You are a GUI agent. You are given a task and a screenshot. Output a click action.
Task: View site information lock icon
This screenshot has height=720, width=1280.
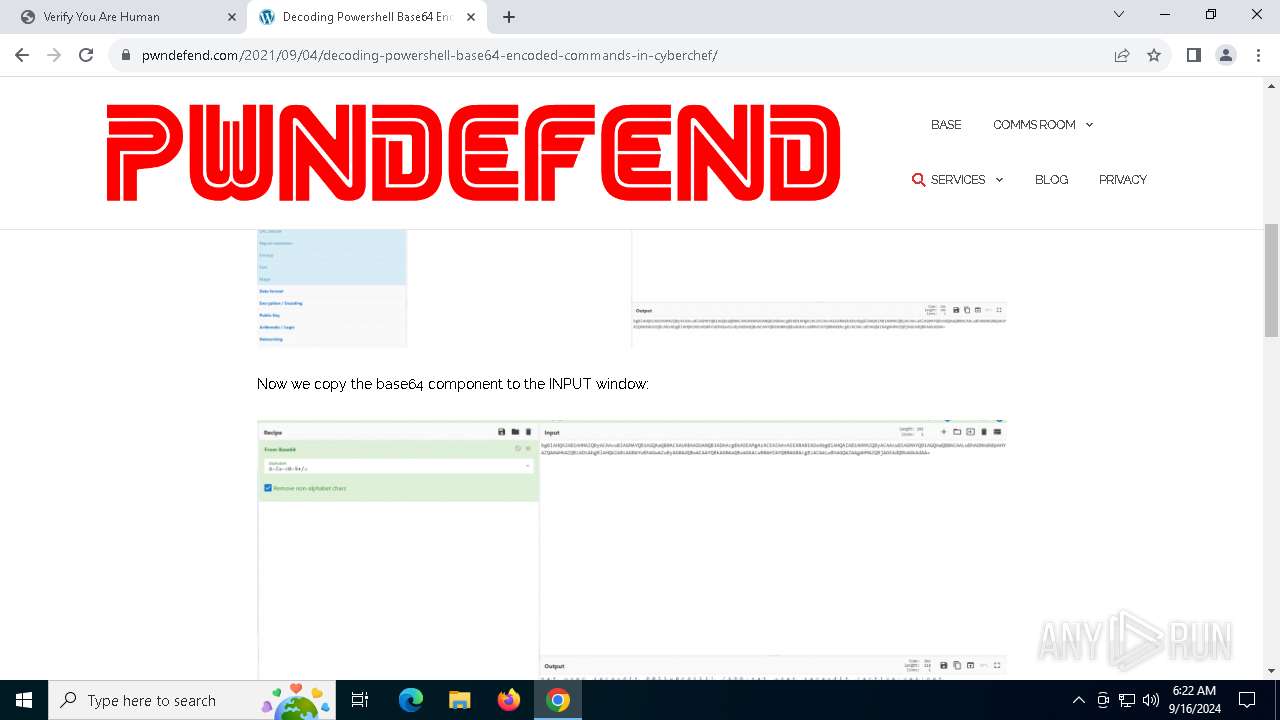click(126, 55)
